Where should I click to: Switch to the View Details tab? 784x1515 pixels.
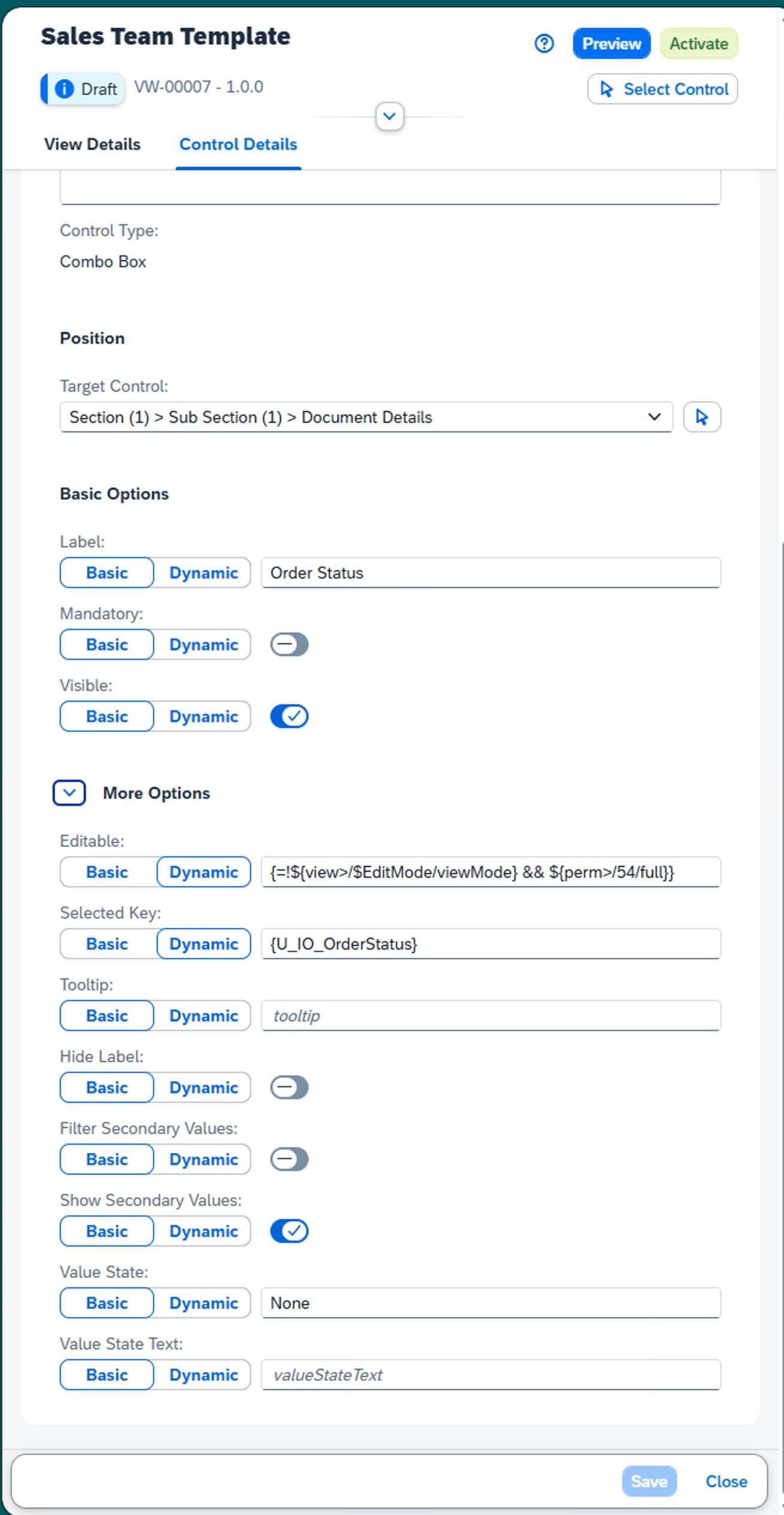[92, 144]
